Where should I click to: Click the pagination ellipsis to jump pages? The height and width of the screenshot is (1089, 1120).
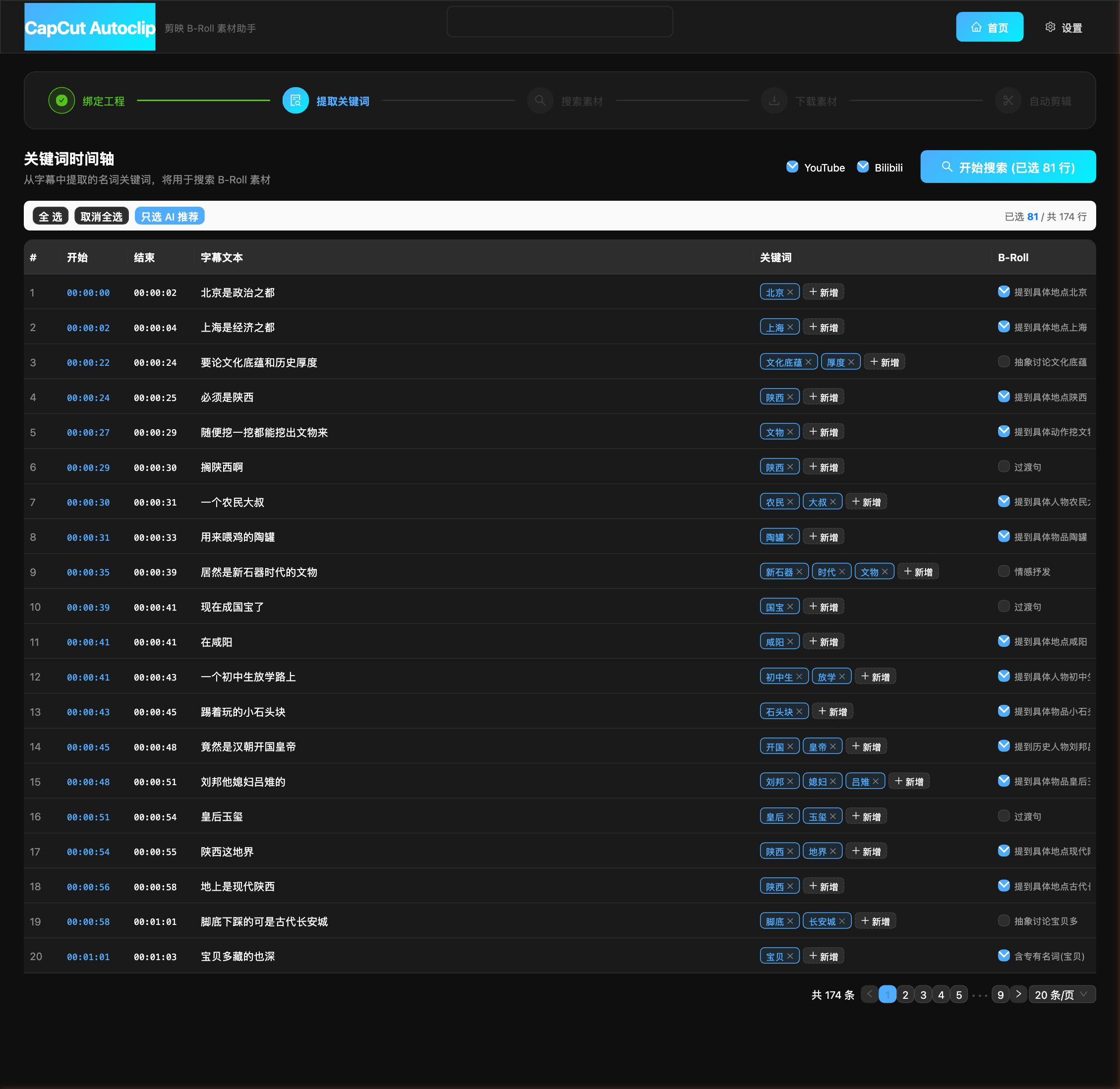point(979,995)
